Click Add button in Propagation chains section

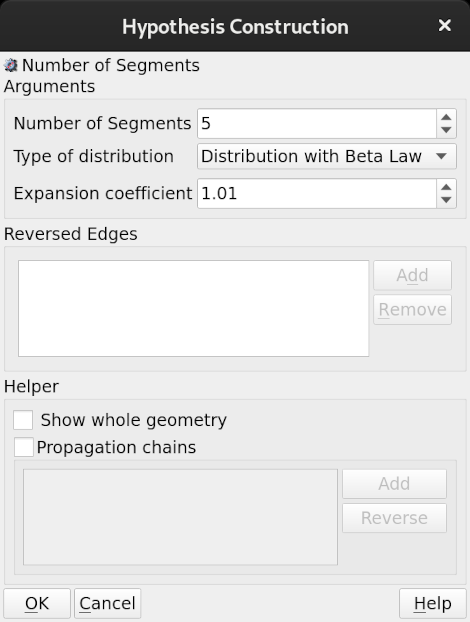pyautogui.click(x=394, y=484)
